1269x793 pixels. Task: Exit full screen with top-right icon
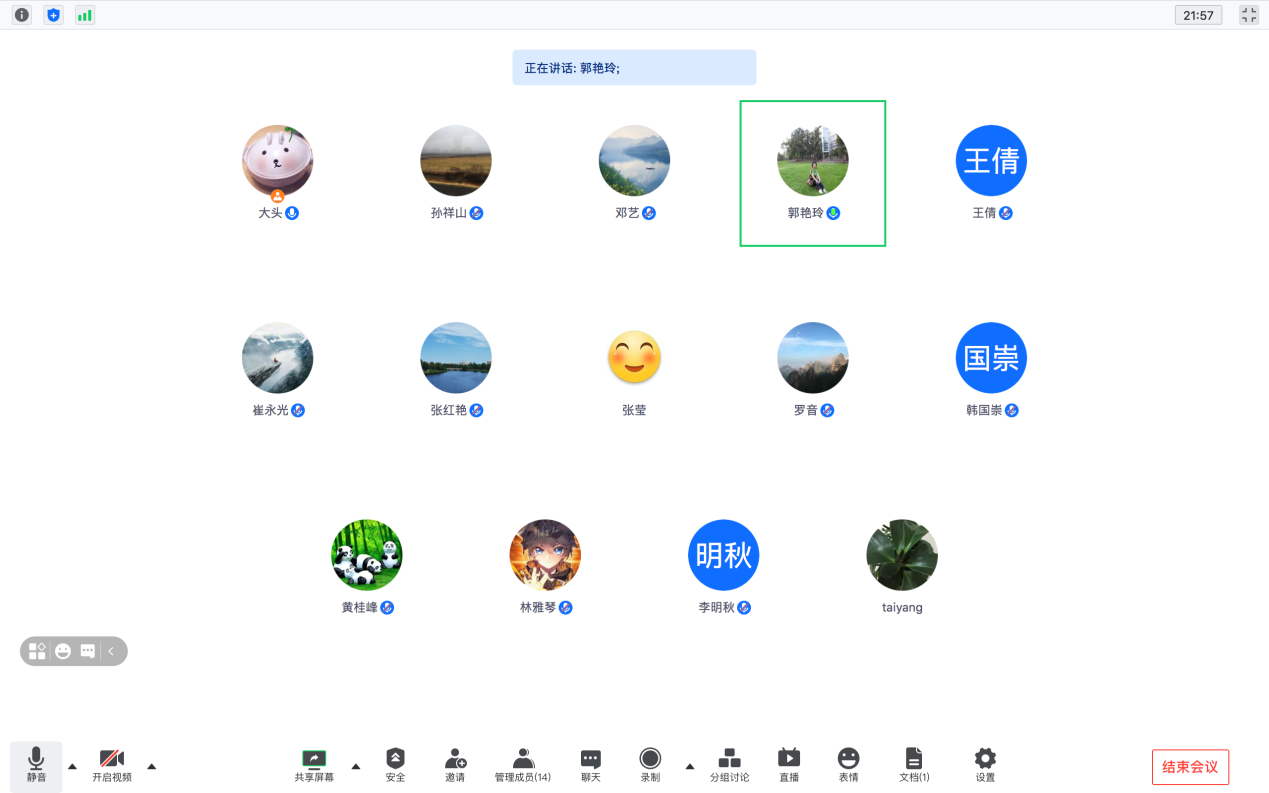point(1248,15)
